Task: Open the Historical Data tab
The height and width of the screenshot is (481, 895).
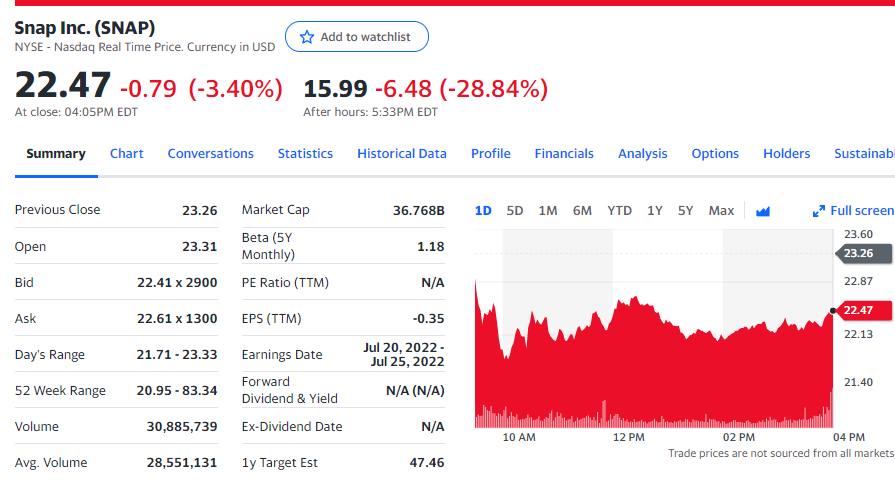Action: [402, 153]
